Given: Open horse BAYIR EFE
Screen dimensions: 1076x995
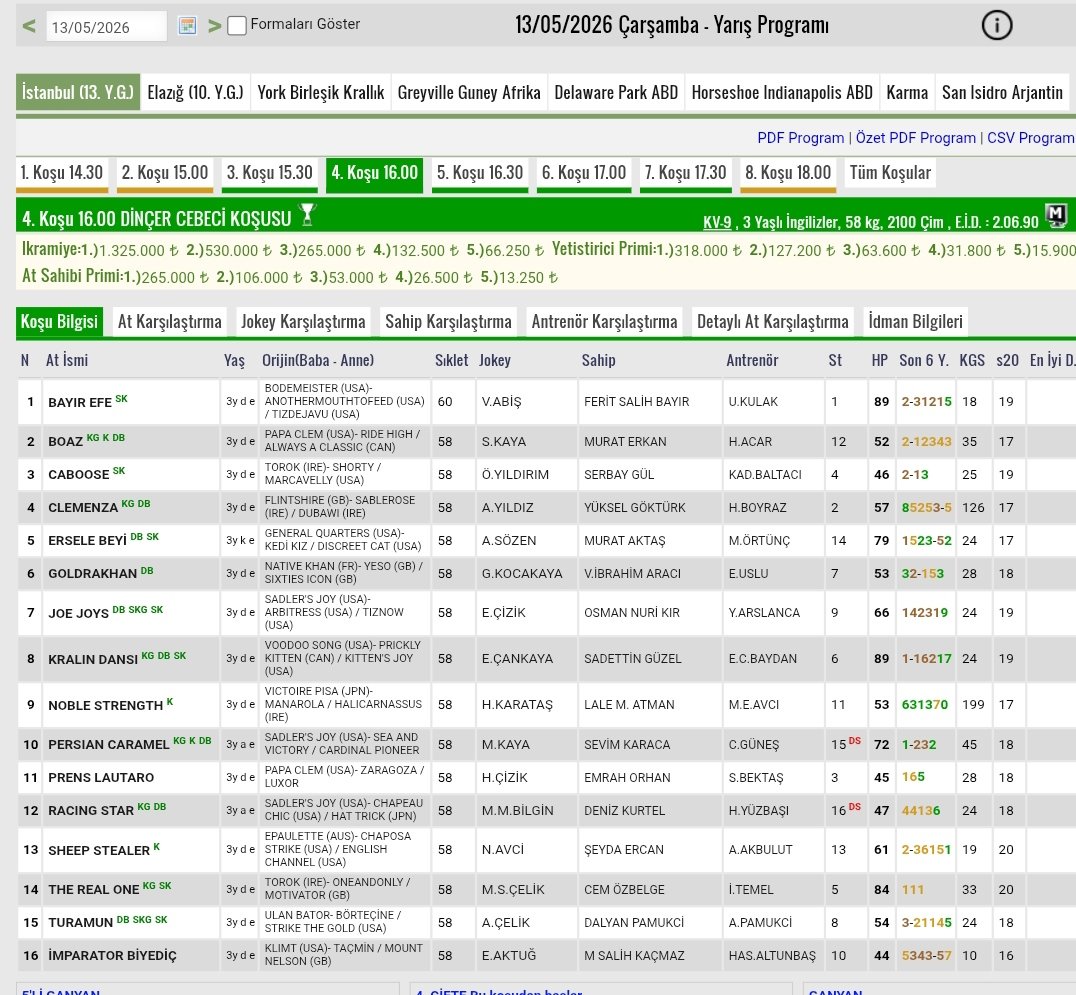Looking at the screenshot, I should [80, 403].
